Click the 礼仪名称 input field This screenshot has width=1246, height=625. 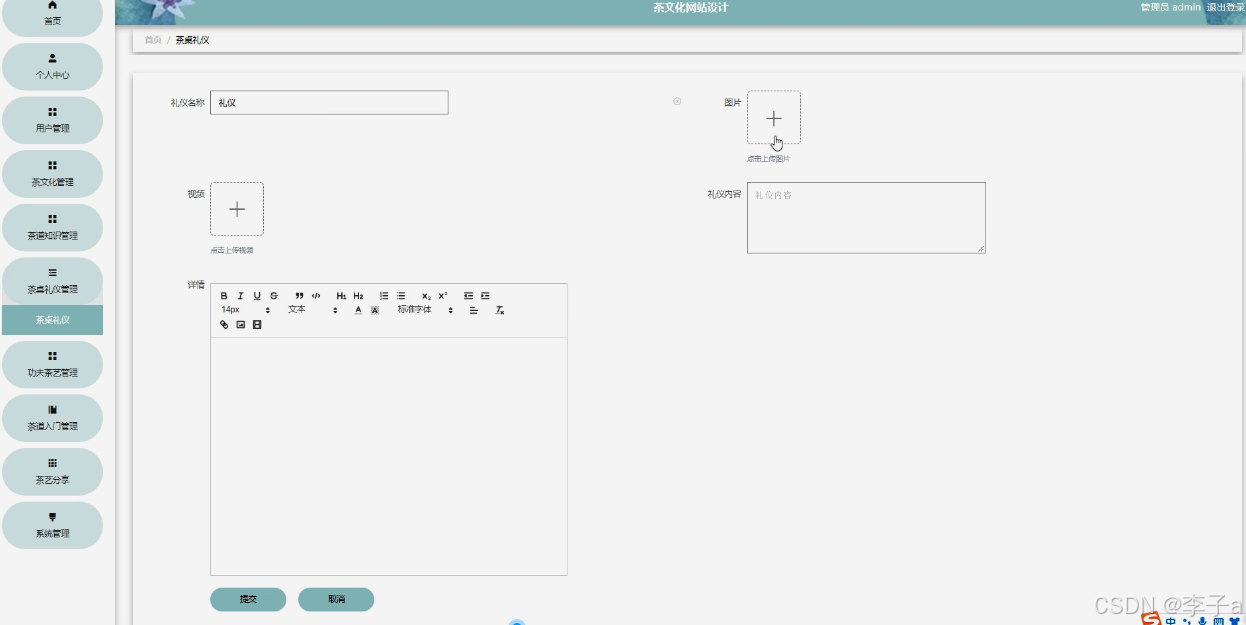point(329,103)
